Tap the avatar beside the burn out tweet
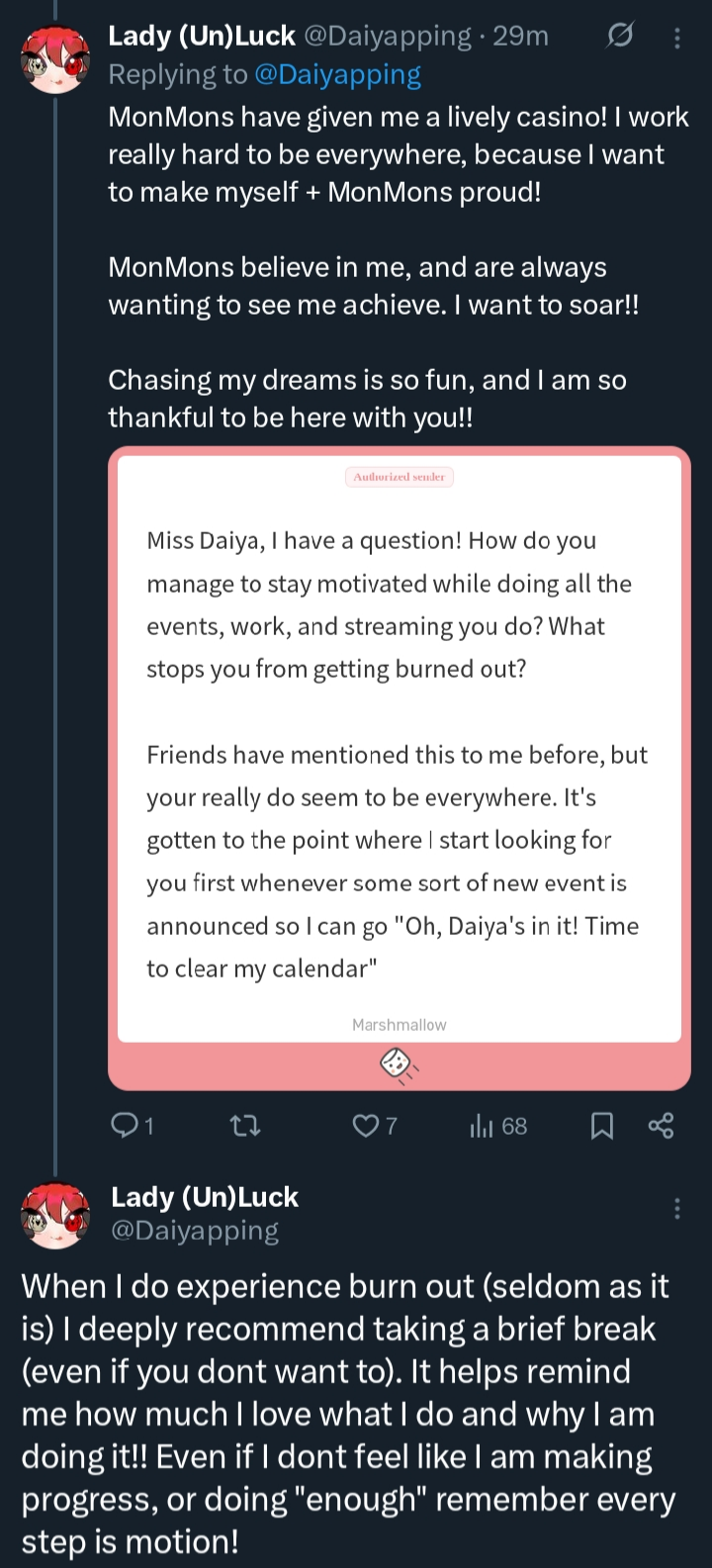This screenshot has height=1568, width=712. tap(54, 1215)
